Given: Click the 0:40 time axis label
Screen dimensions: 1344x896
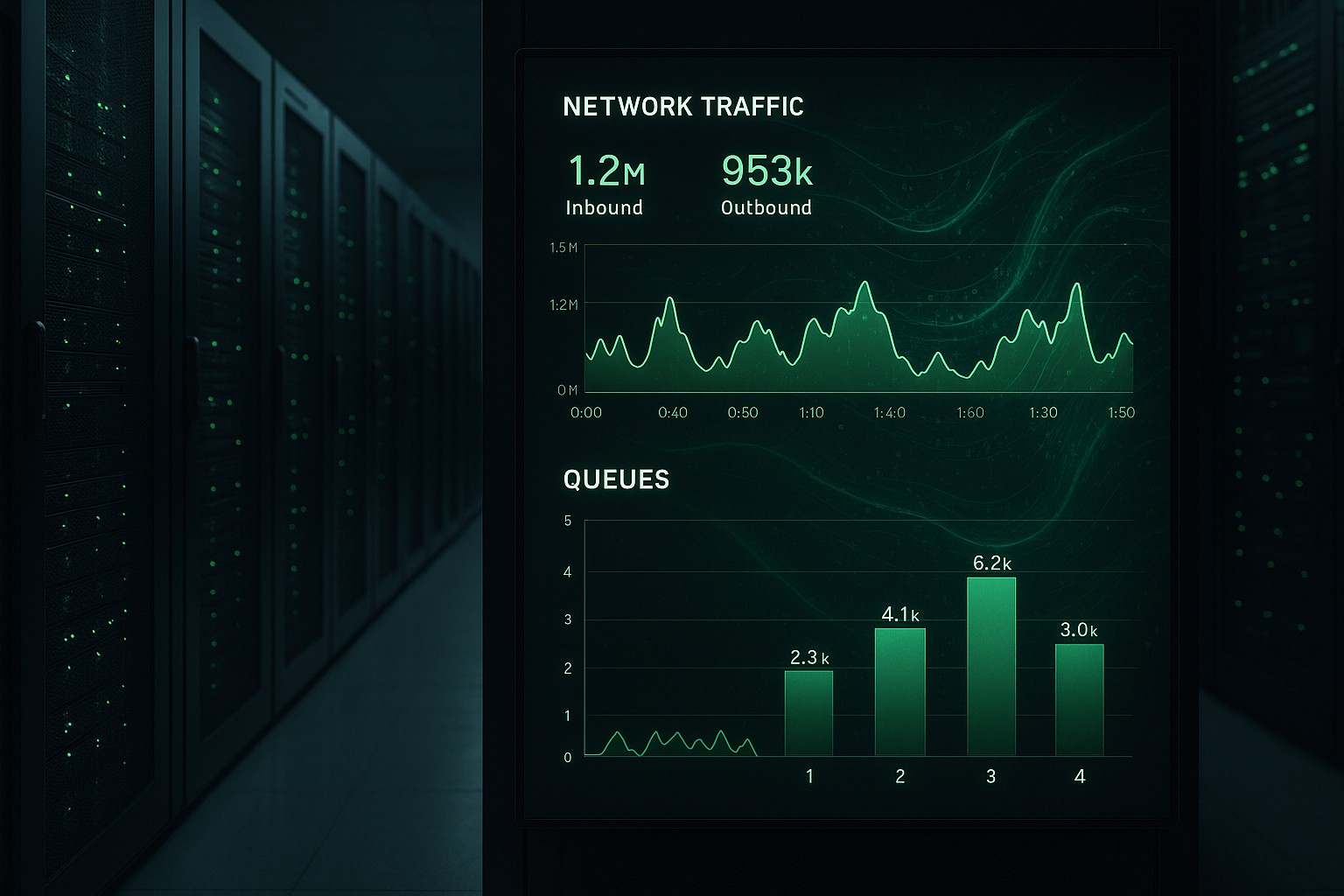Looking at the screenshot, I should coord(673,413).
